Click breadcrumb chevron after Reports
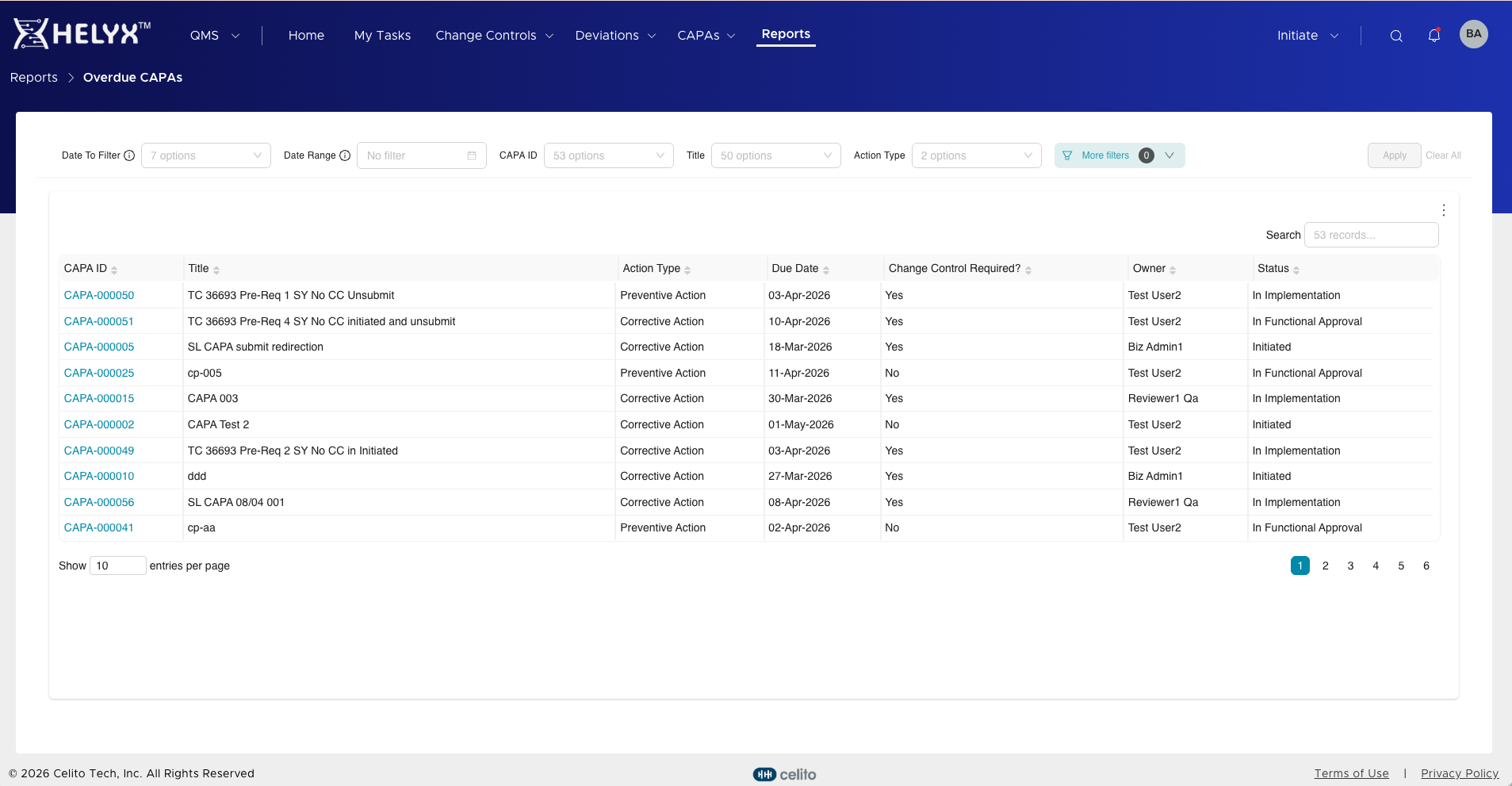The image size is (1512, 786). click(71, 78)
